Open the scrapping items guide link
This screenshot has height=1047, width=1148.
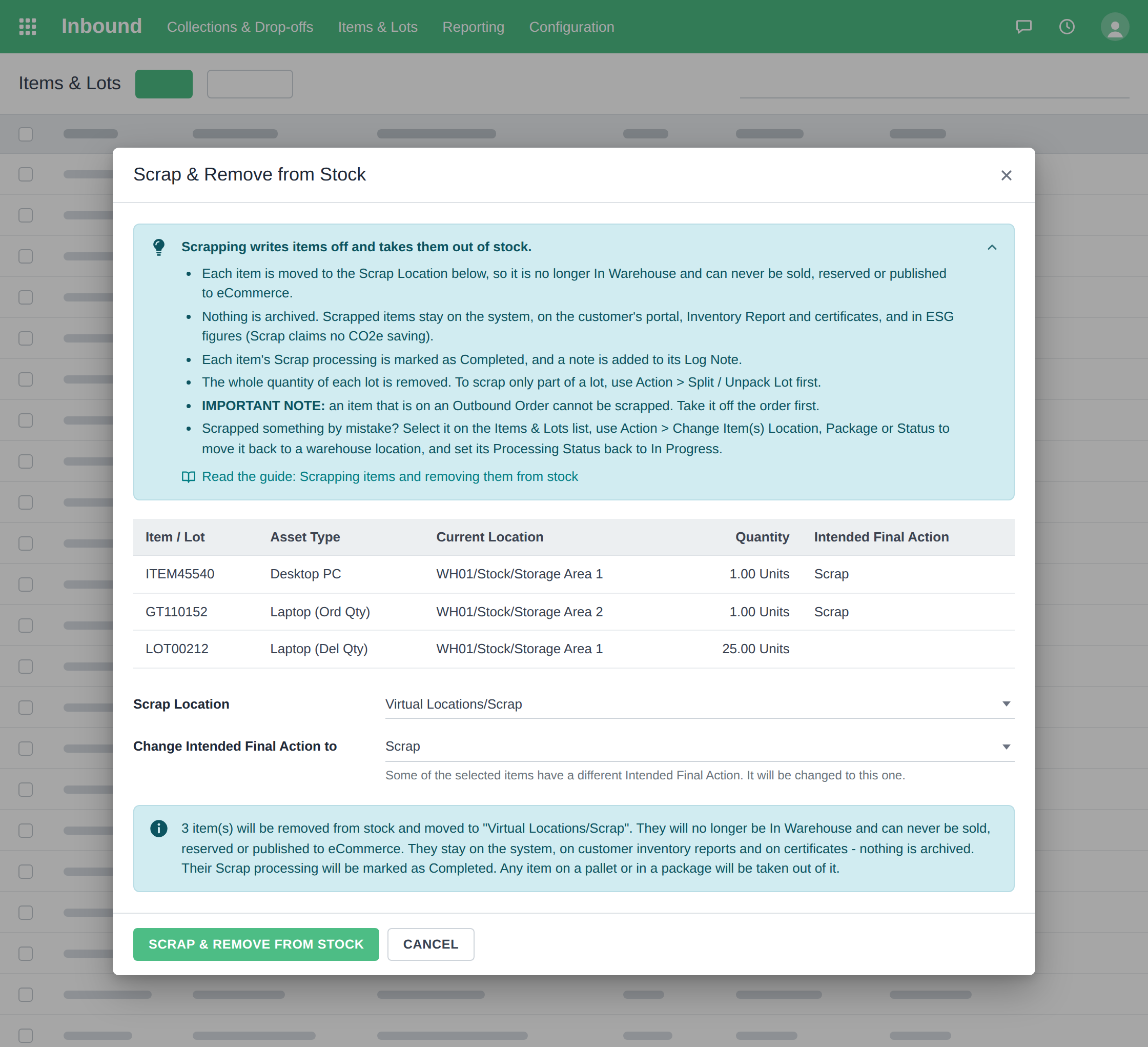pyautogui.click(x=389, y=477)
